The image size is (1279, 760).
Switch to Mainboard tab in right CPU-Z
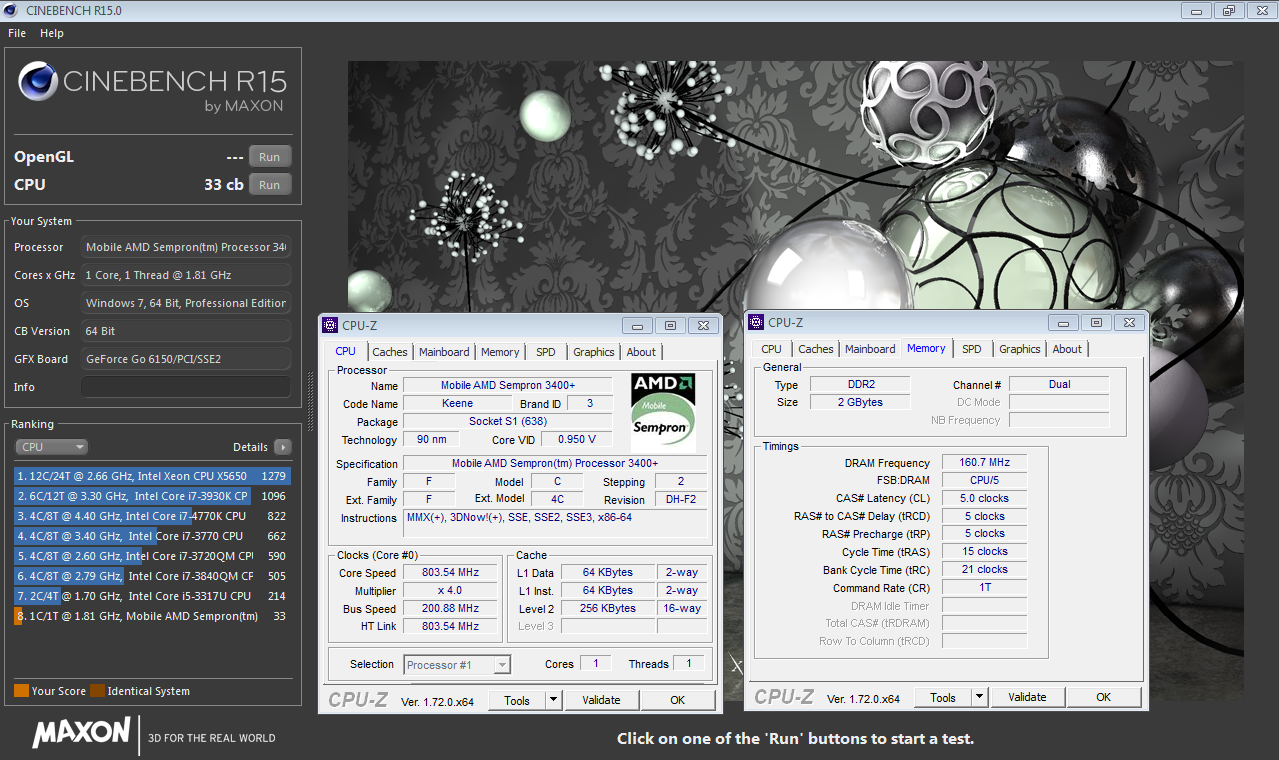click(x=870, y=349)
